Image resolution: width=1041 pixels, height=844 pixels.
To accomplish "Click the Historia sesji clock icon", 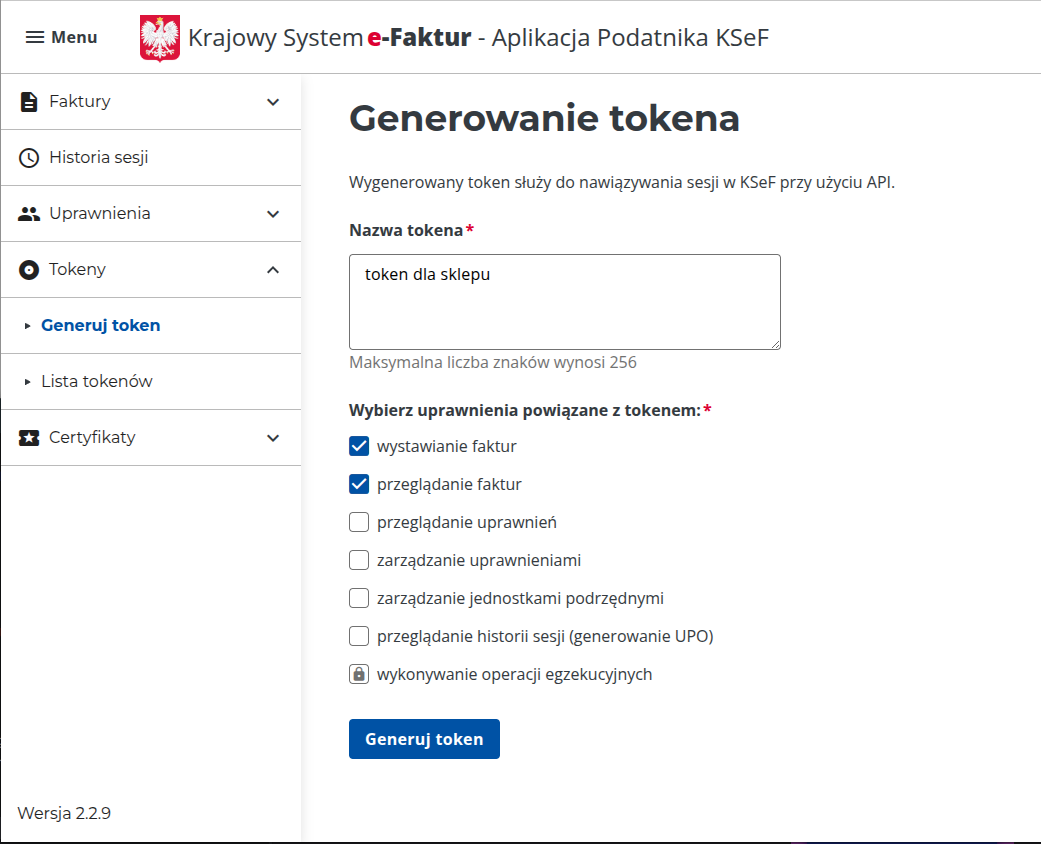I will (29, 158).
